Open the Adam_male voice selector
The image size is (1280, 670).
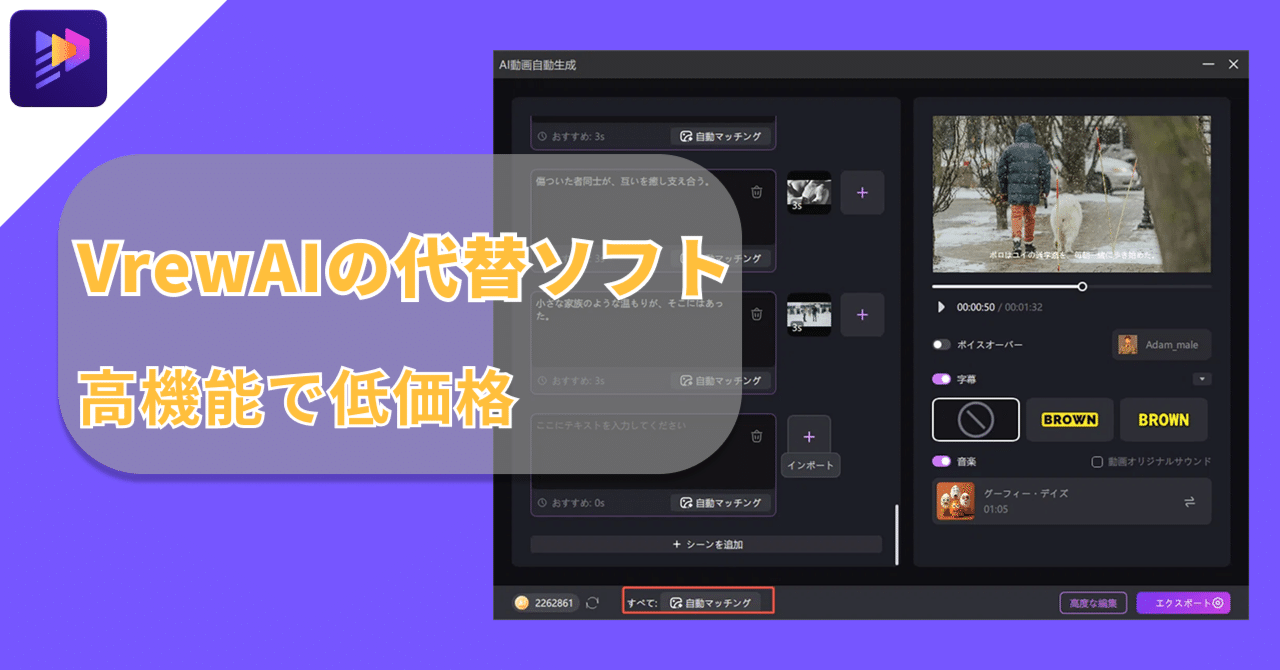1161,343
